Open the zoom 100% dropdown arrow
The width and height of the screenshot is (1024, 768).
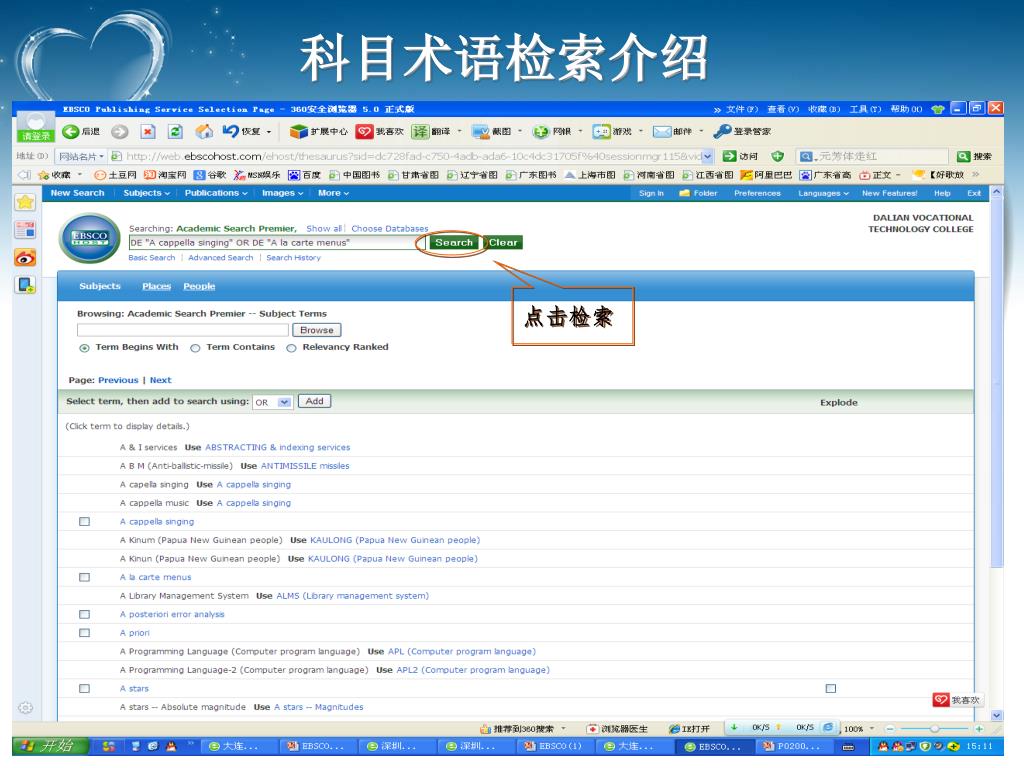pos(872,728)
